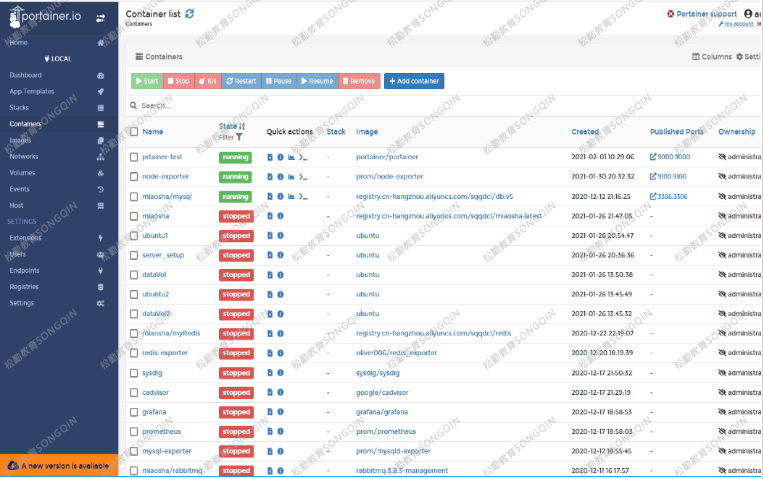Click the Endpoints plug icon in sidebar
The height and width of the screenshot is (479, 763).
pyautogui.click(x=100, y=271)
